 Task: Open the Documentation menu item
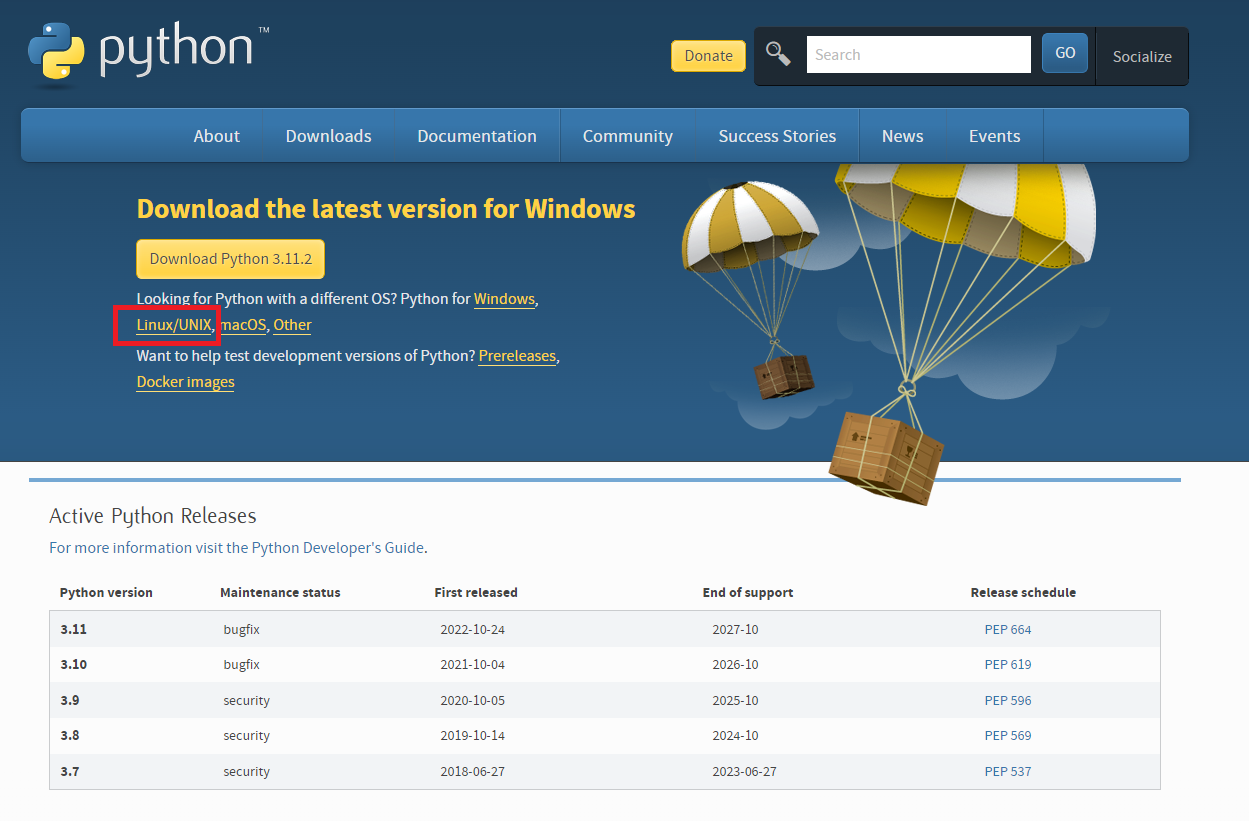click(x=477, y=136)
